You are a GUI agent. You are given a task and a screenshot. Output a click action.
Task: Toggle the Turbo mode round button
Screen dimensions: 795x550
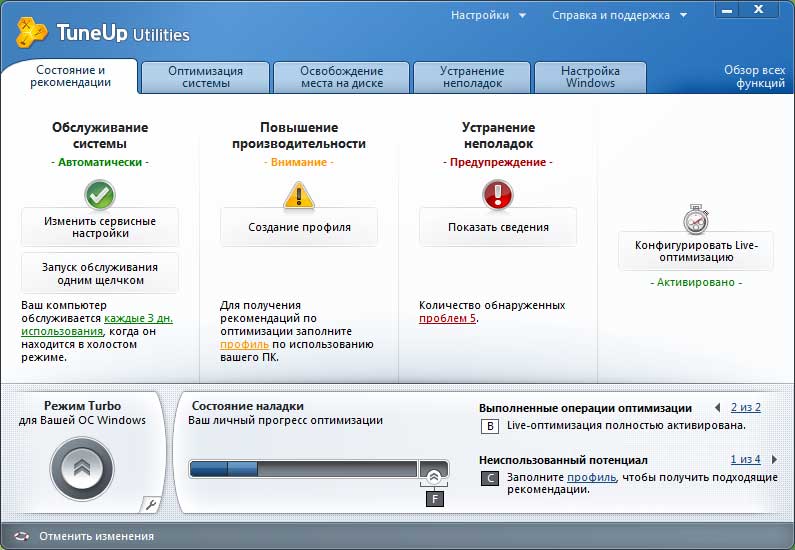tap(82, 468)
